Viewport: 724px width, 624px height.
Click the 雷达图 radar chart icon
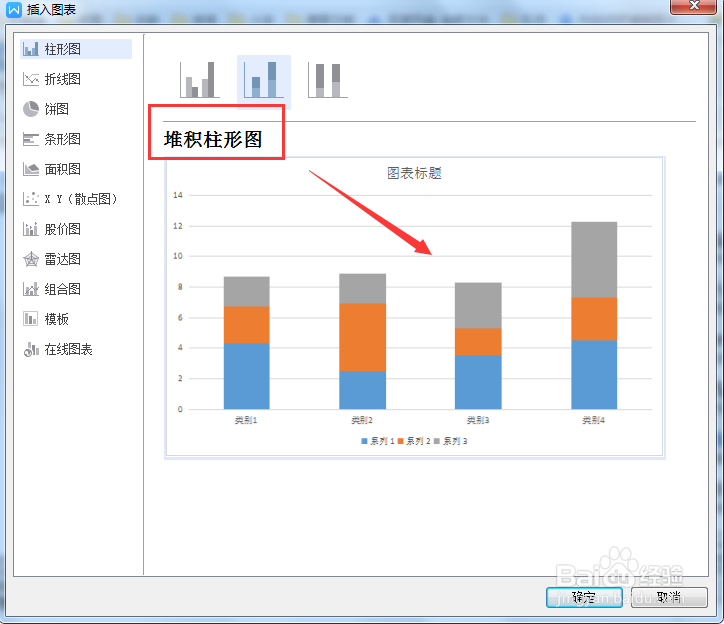point(31,259)
